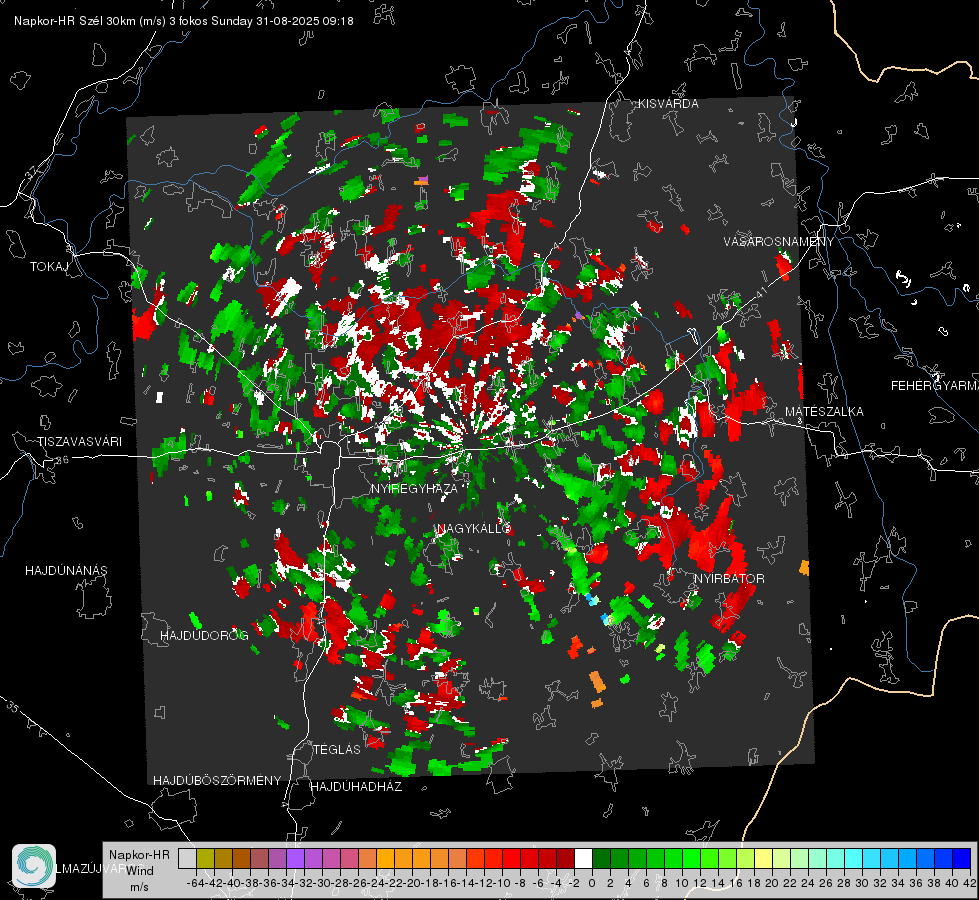Select the TISZAVASVÁRI town label
The height and width of the screenshot is (900, 979).
coord(79,442)
